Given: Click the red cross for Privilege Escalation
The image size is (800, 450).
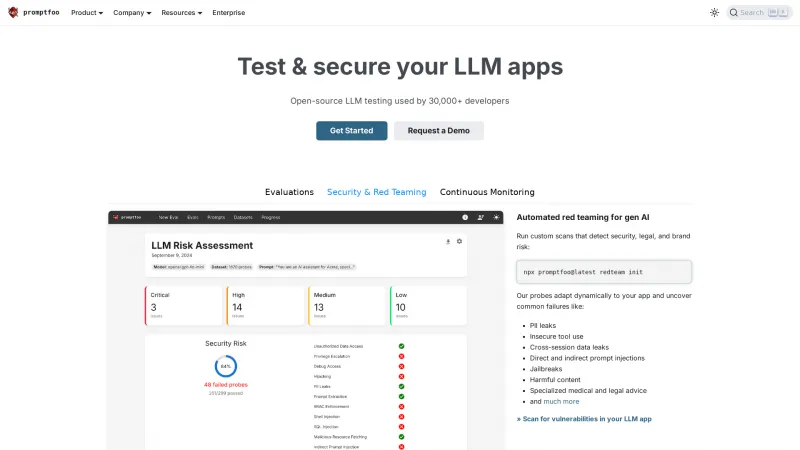Looking at the screenshot, I should click(402, 357).
